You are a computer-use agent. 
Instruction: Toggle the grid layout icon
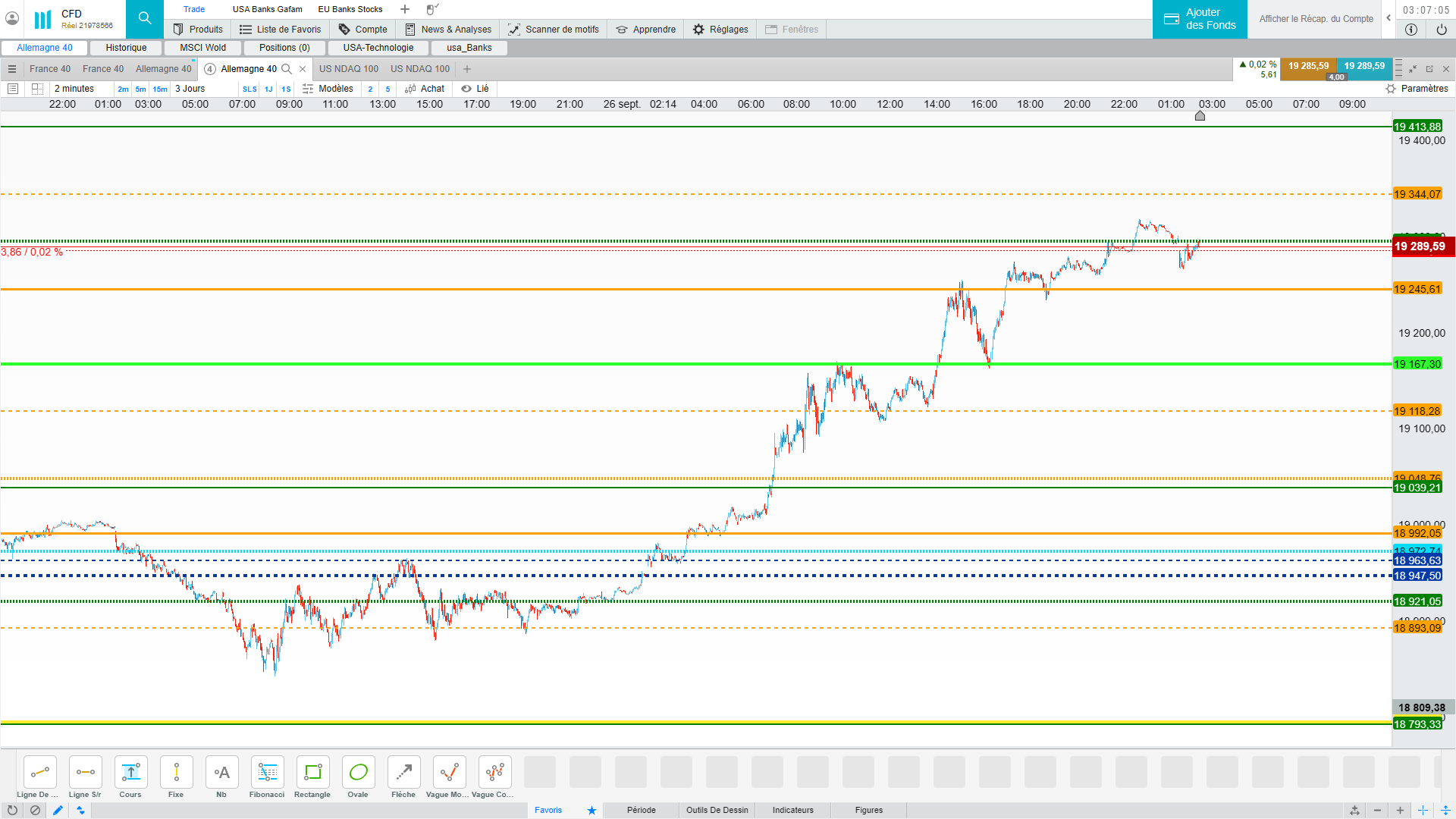pyautogui.click(x=37, y=89)
